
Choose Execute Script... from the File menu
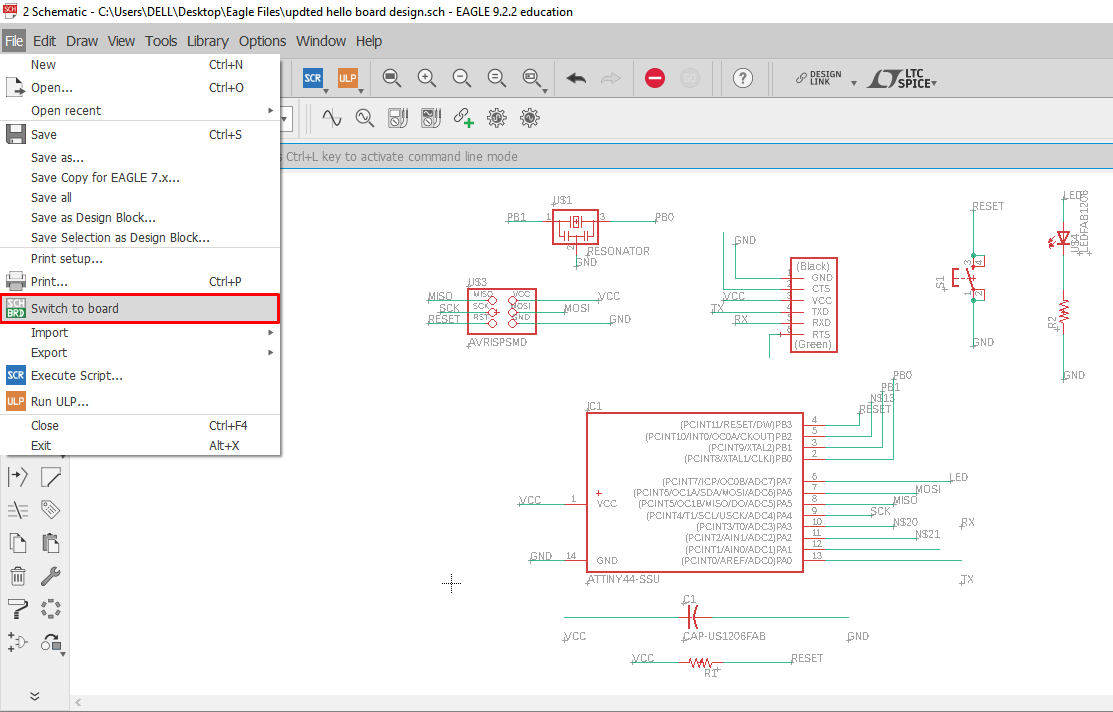141,376
